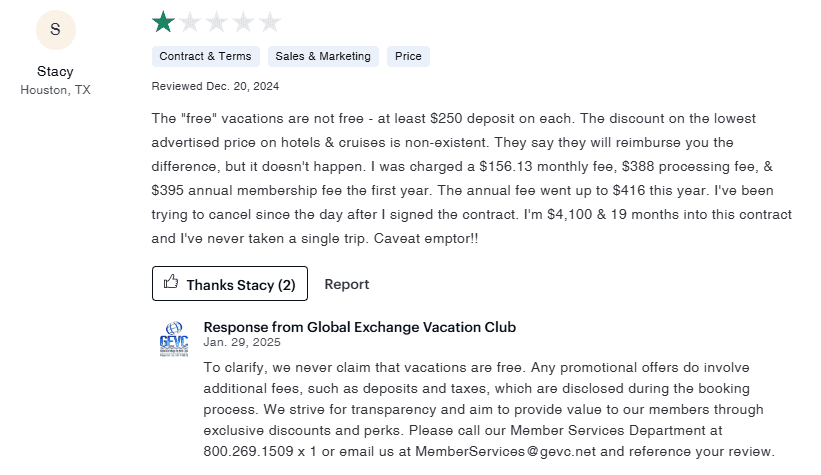Click the reviewer name Stacy
Screen dimensions: 821x475
[x=55, y=72]
